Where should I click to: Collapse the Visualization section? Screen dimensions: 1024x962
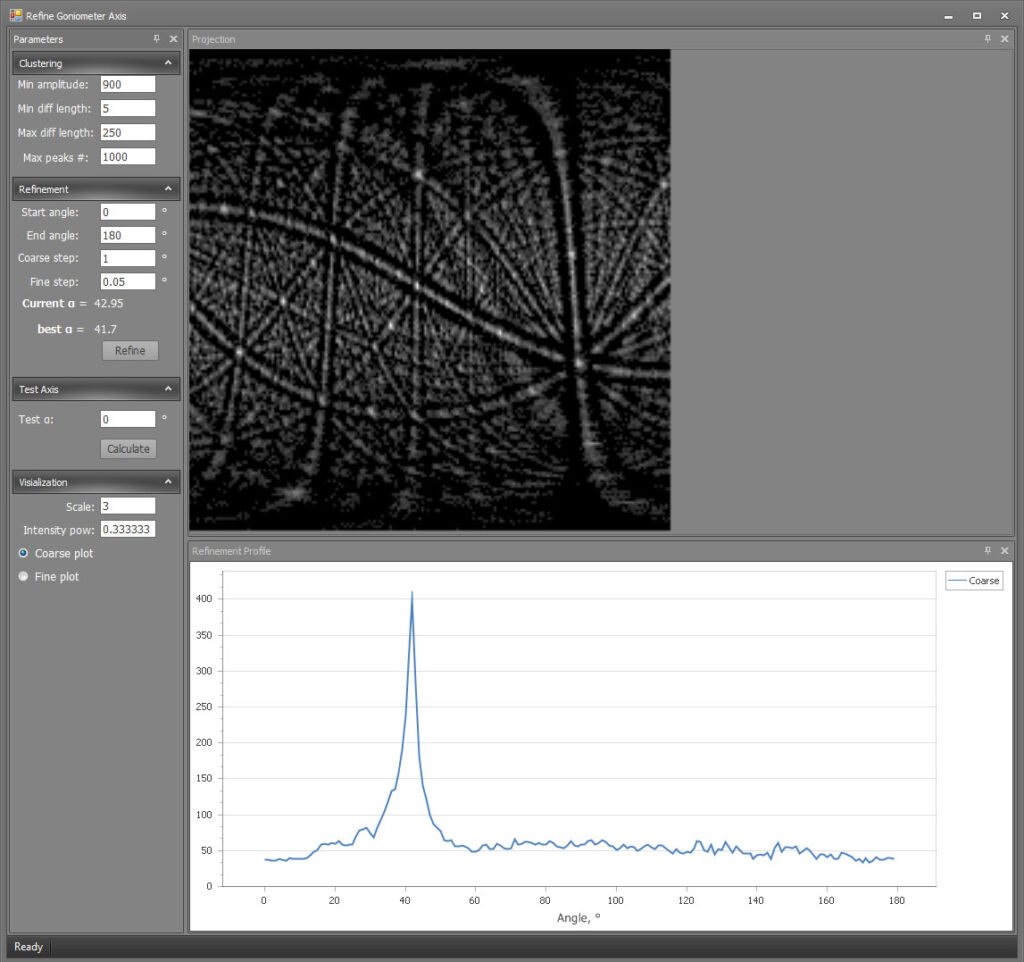[x=168, y=482]
